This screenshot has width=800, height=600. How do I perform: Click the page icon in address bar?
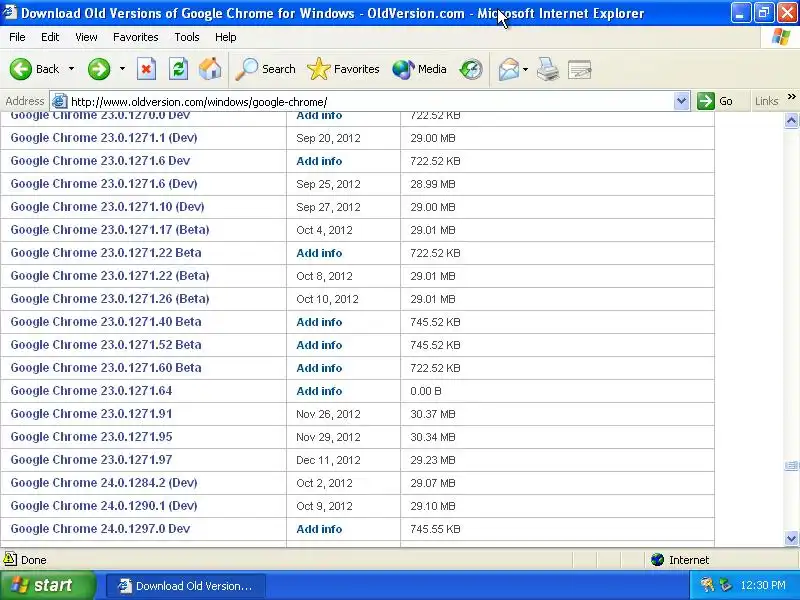60,101
